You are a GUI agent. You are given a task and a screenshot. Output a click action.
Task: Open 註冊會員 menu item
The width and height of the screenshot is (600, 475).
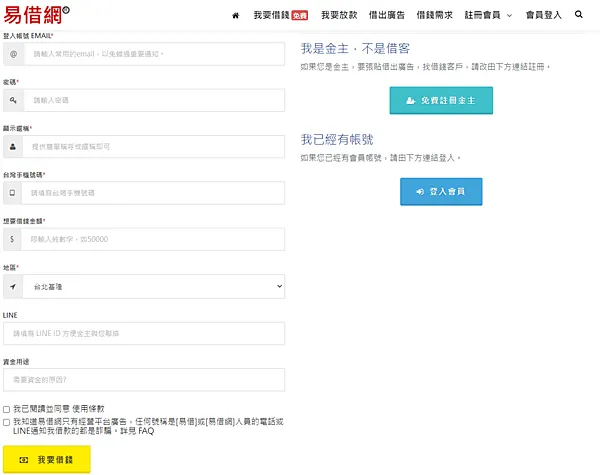click(x=482, y=15)
